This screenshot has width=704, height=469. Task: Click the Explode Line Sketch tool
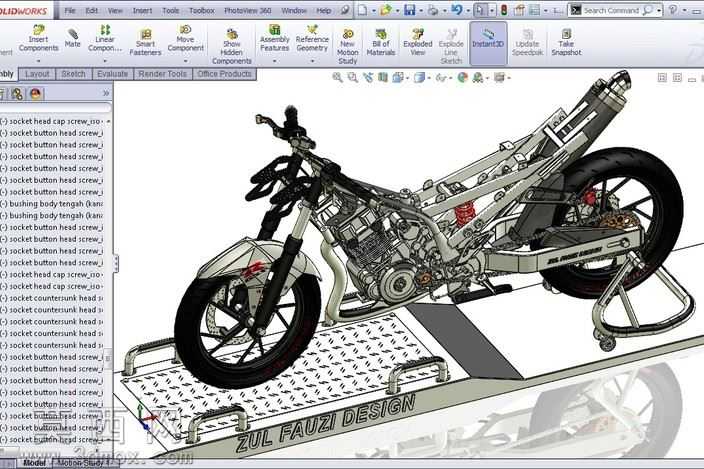451,47
